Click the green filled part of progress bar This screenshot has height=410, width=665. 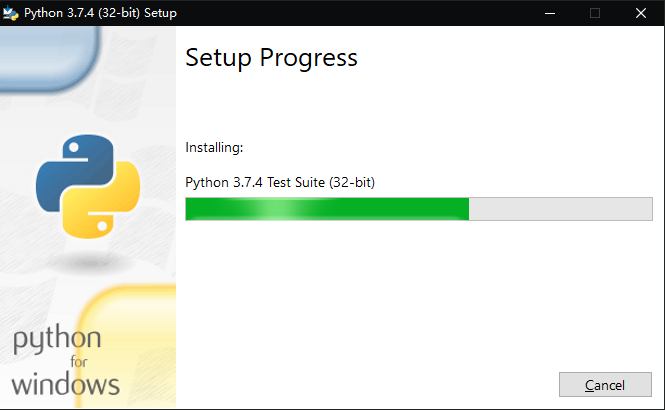327,209
